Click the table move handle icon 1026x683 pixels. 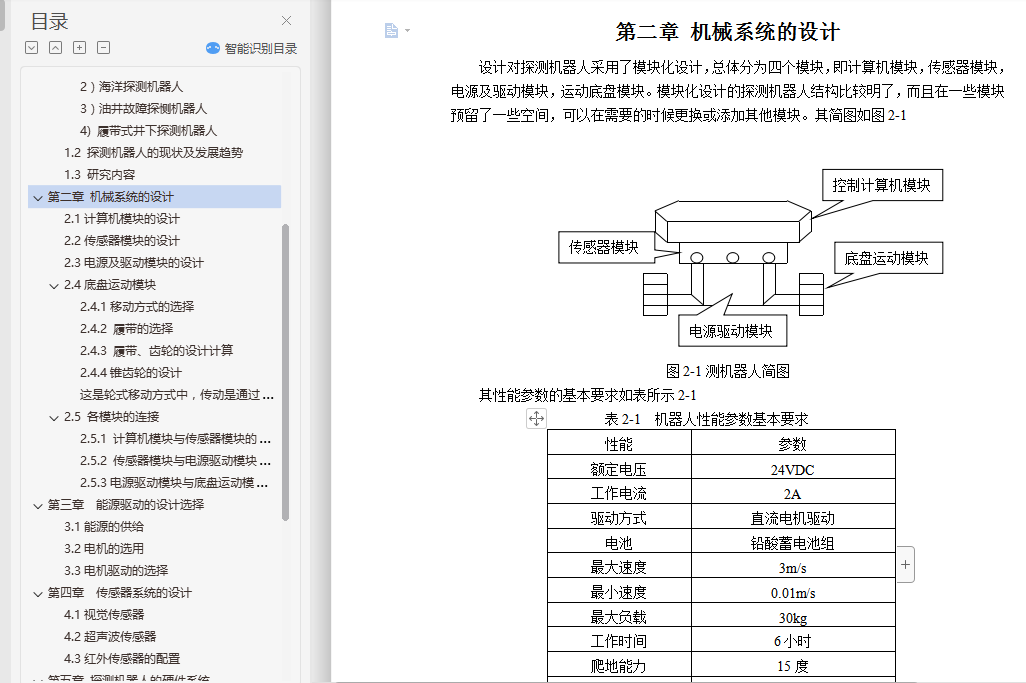point(536,419)
